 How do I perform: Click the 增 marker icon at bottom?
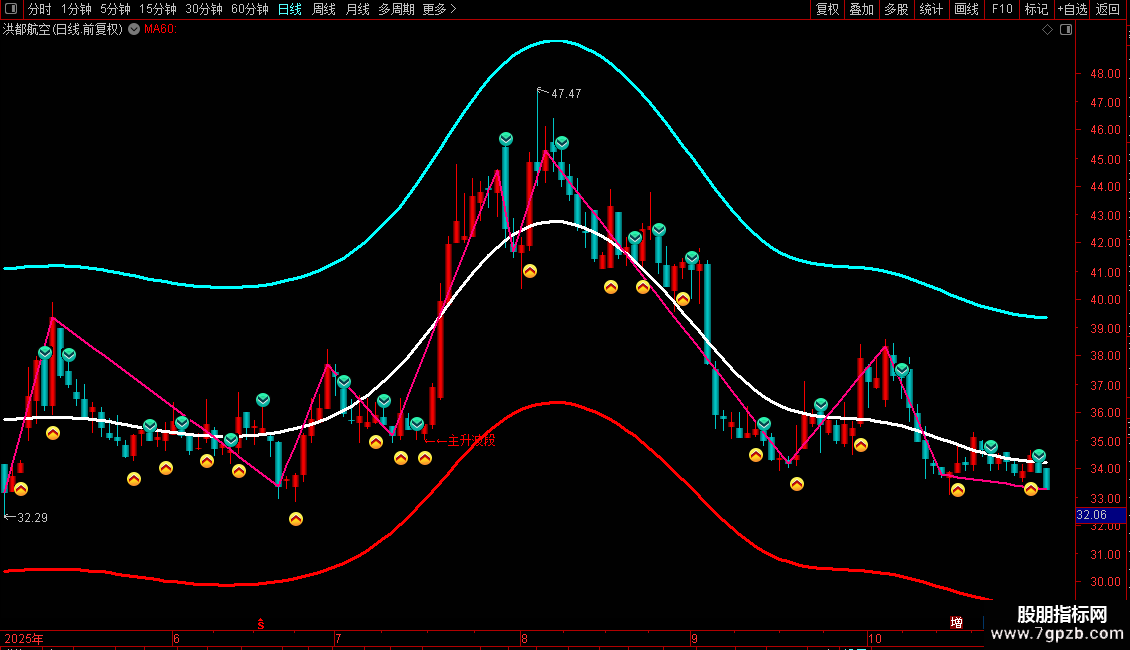(x=956, y=623)
